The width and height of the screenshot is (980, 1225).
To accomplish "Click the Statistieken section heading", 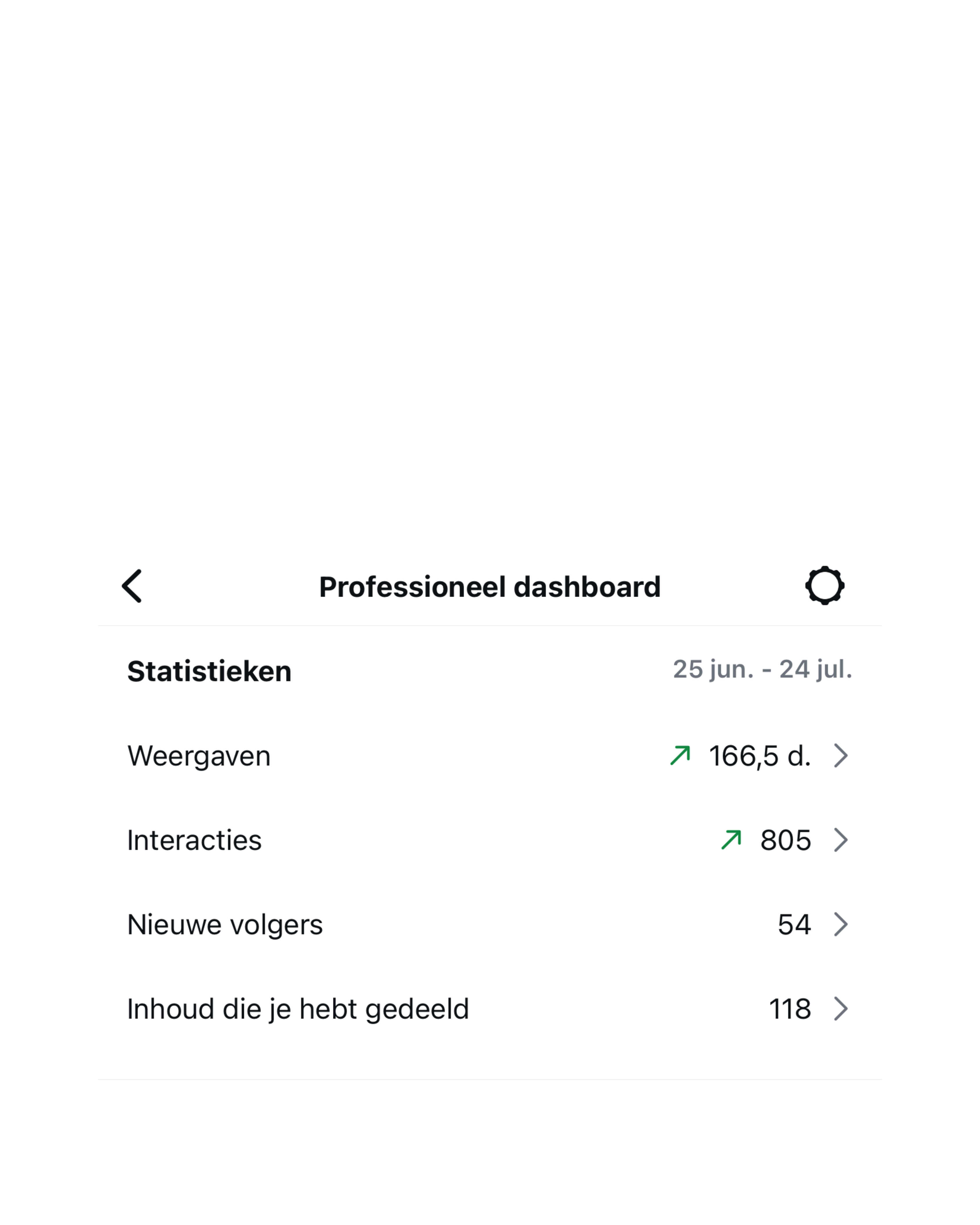I will coord(209,672).
